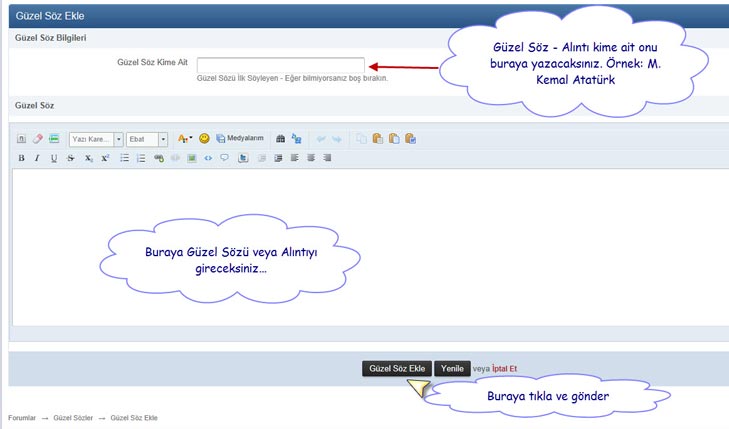This screenshot has width=729, height=429.
Task: Open Güzel Sözler breadcrumb link
Action: coord(73,417)
